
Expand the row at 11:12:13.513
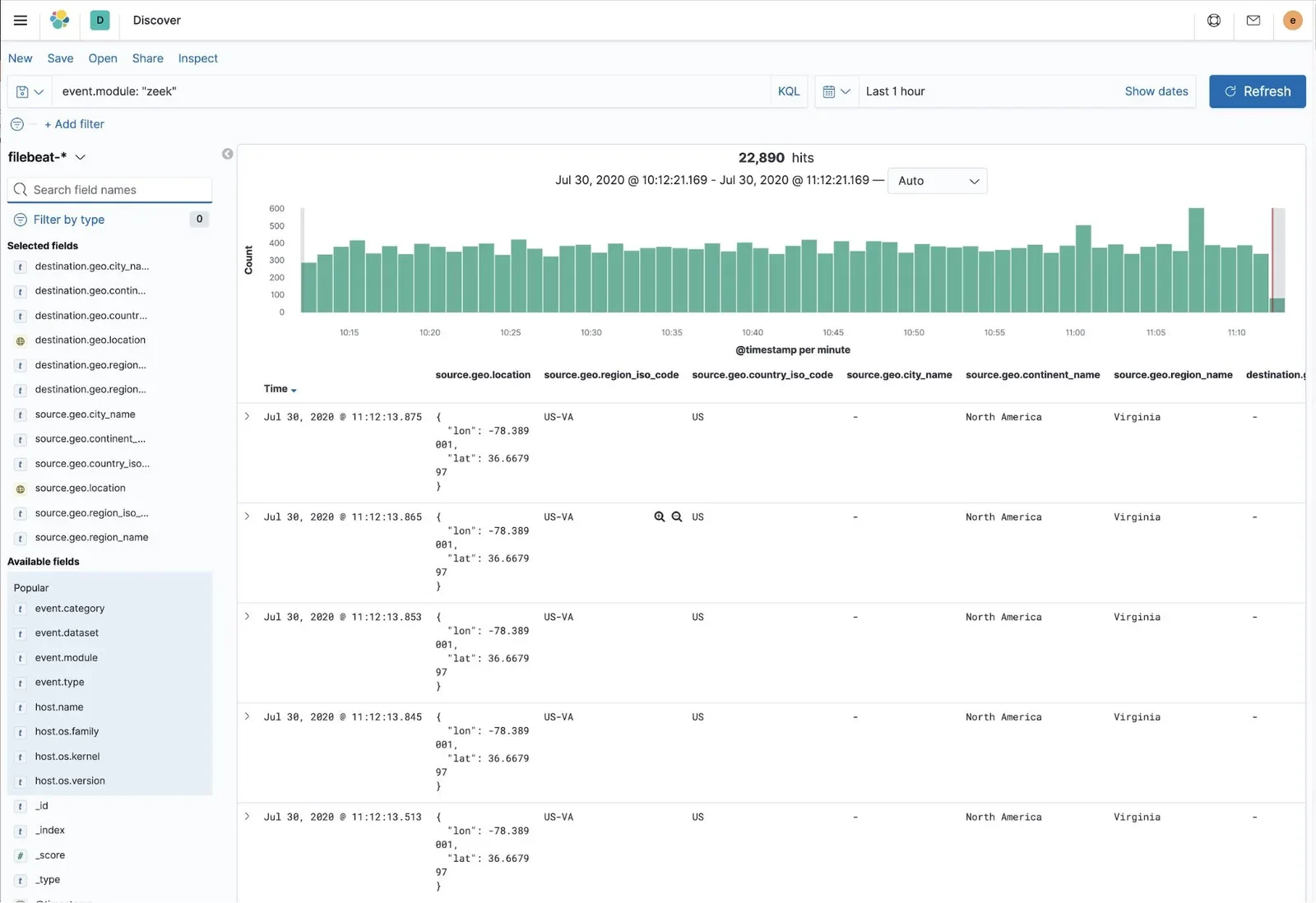coord(247,817)
